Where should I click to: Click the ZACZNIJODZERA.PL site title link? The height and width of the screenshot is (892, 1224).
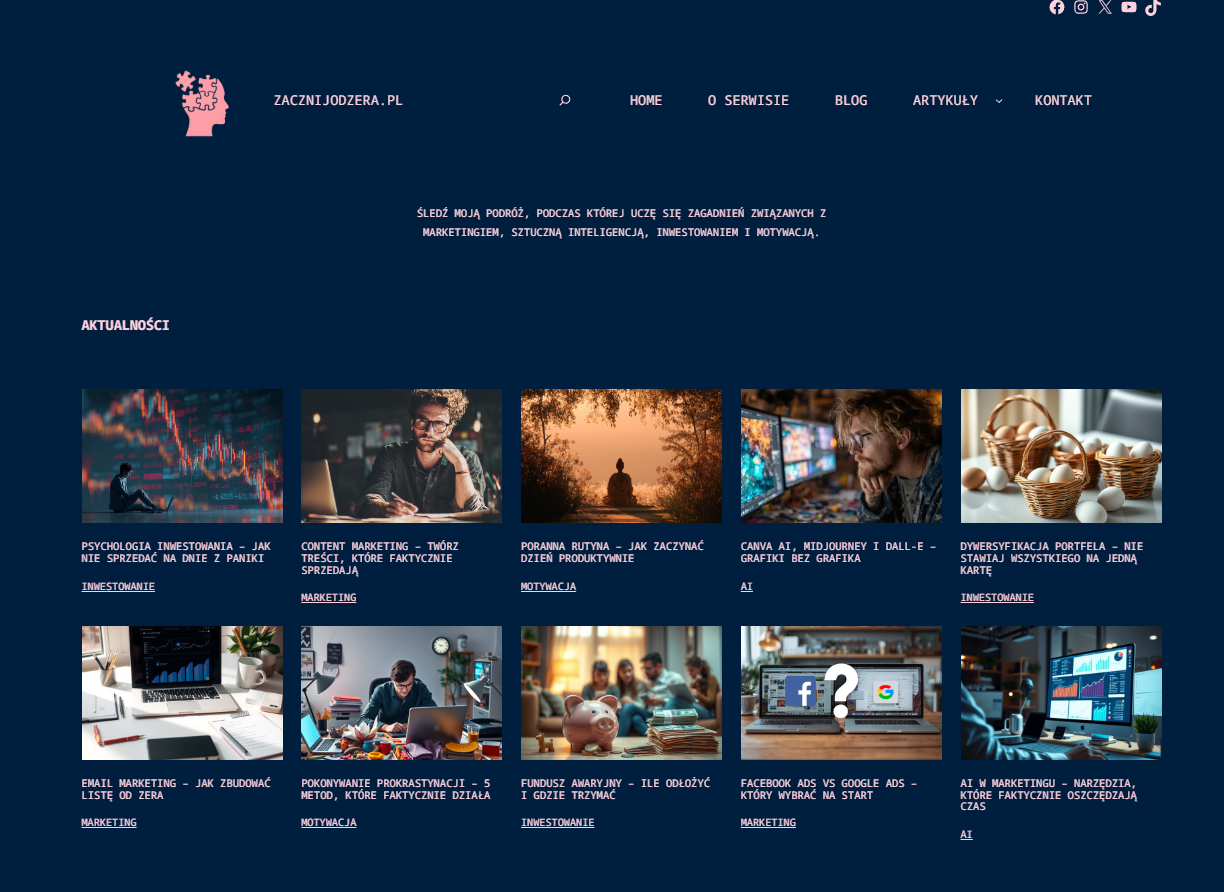(x=338, y=100)
